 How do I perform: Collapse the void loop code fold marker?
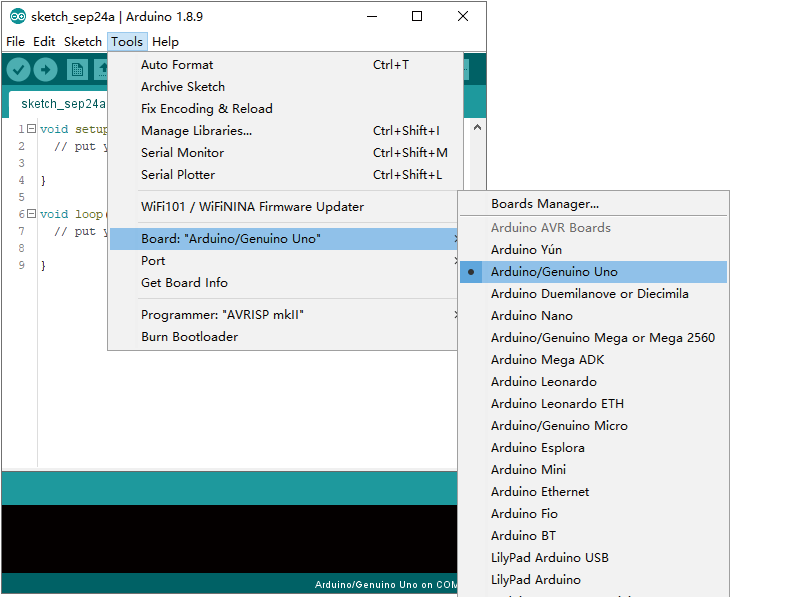click(x=31, y=214)
